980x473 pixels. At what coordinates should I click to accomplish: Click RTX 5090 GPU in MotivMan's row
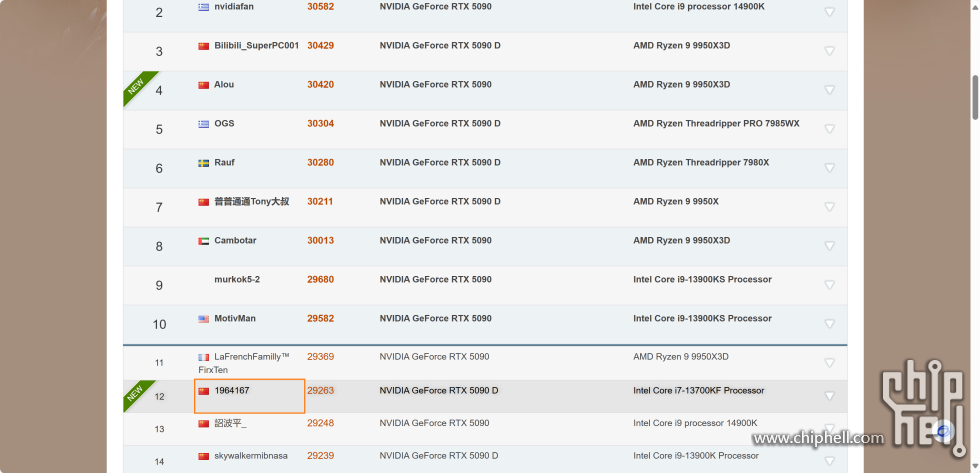click(x=436, y=318)
